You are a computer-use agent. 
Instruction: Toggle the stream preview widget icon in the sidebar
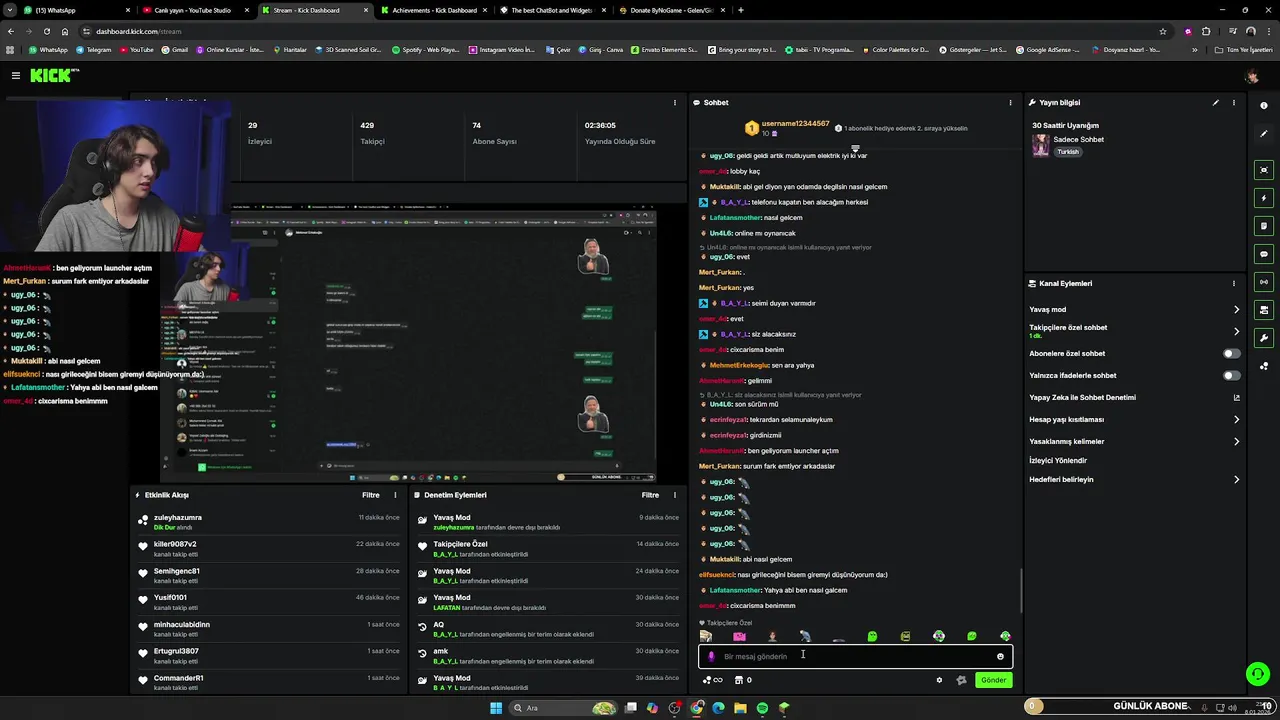pyautogui.click(x=1264, y=170)
